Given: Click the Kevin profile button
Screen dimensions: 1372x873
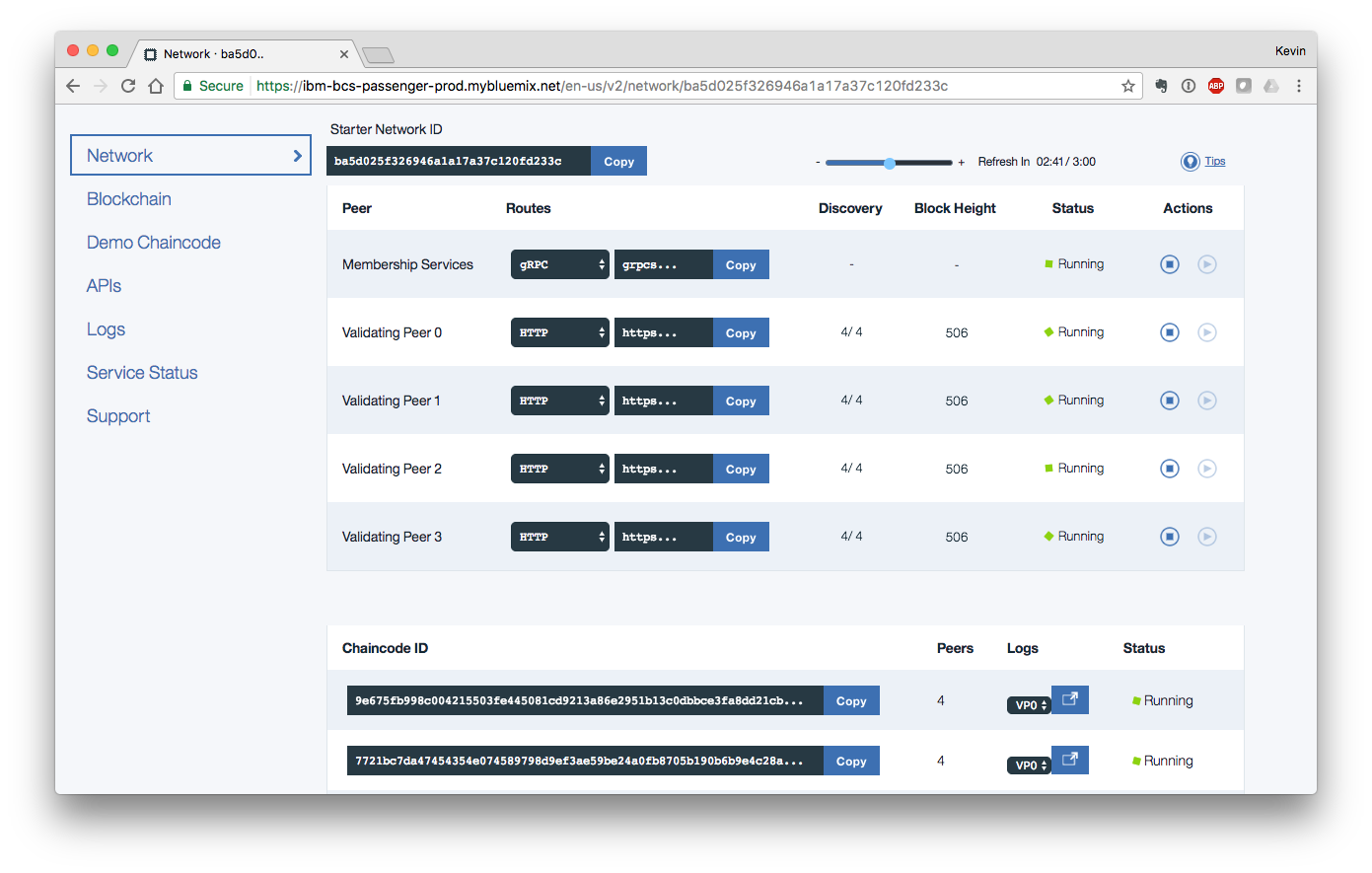Looking at the screenshot, I should 1290,51.
